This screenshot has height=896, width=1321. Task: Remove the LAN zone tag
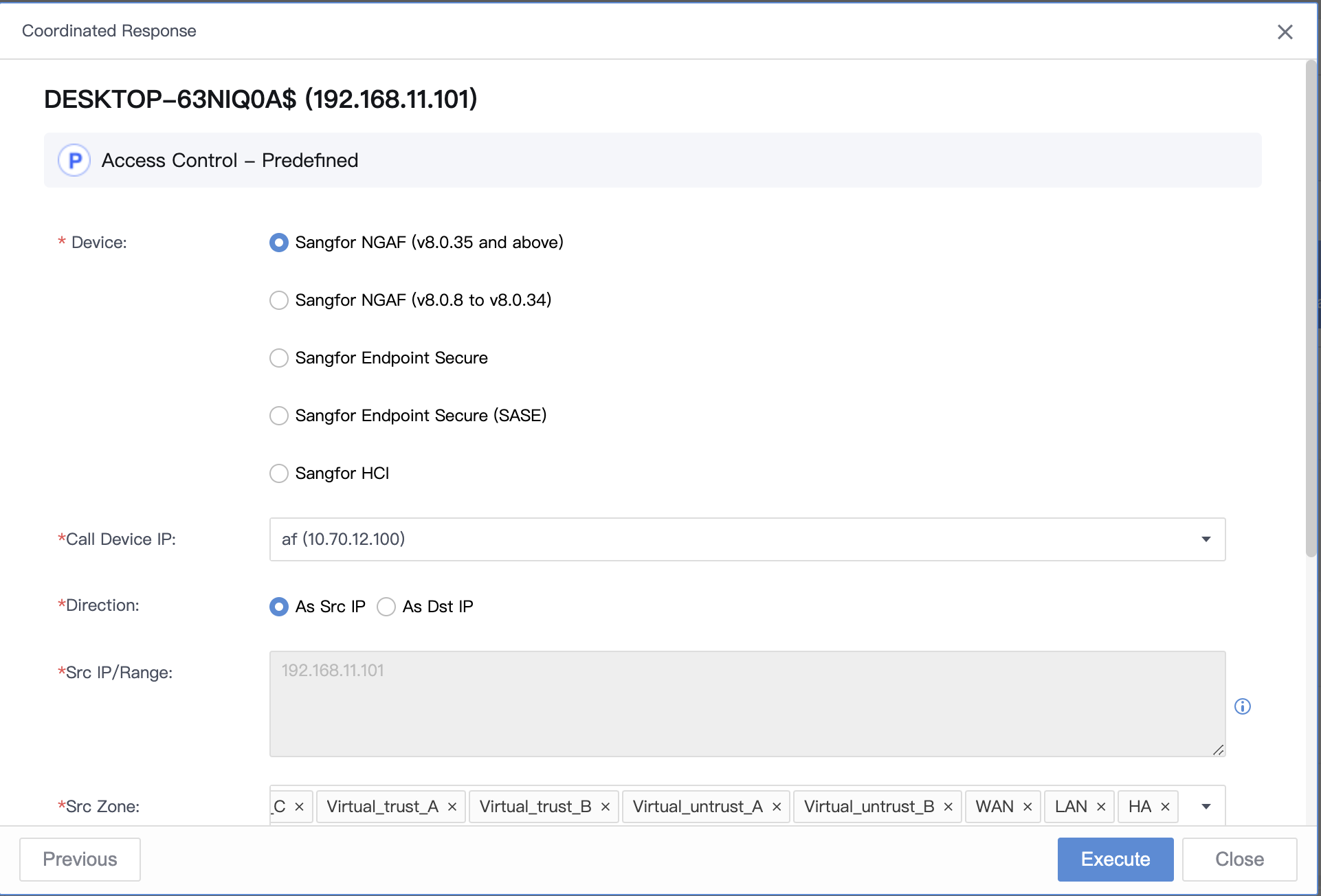coord(1101,807)
